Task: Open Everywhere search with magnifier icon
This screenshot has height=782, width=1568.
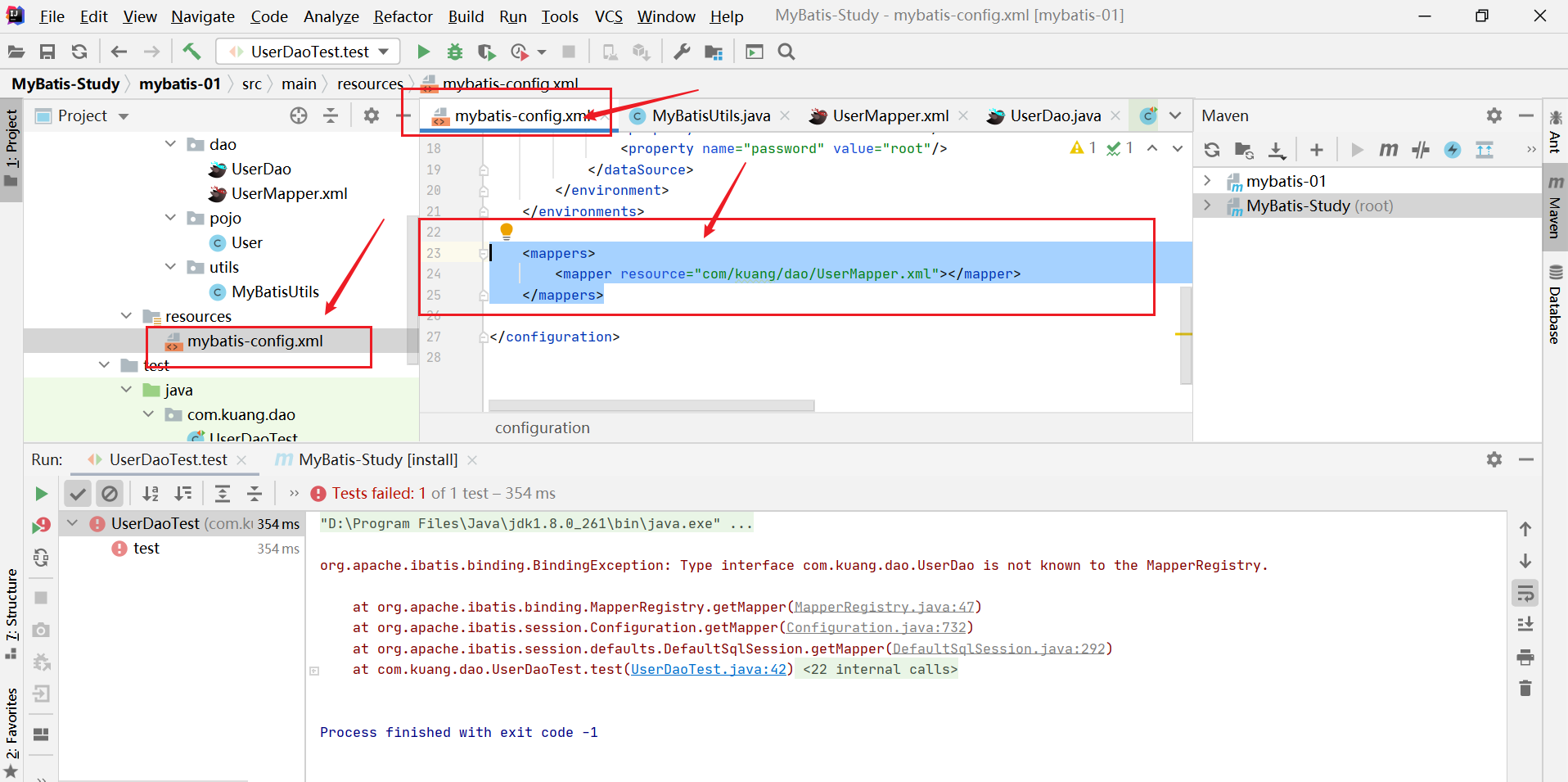Action: (785, 51)
